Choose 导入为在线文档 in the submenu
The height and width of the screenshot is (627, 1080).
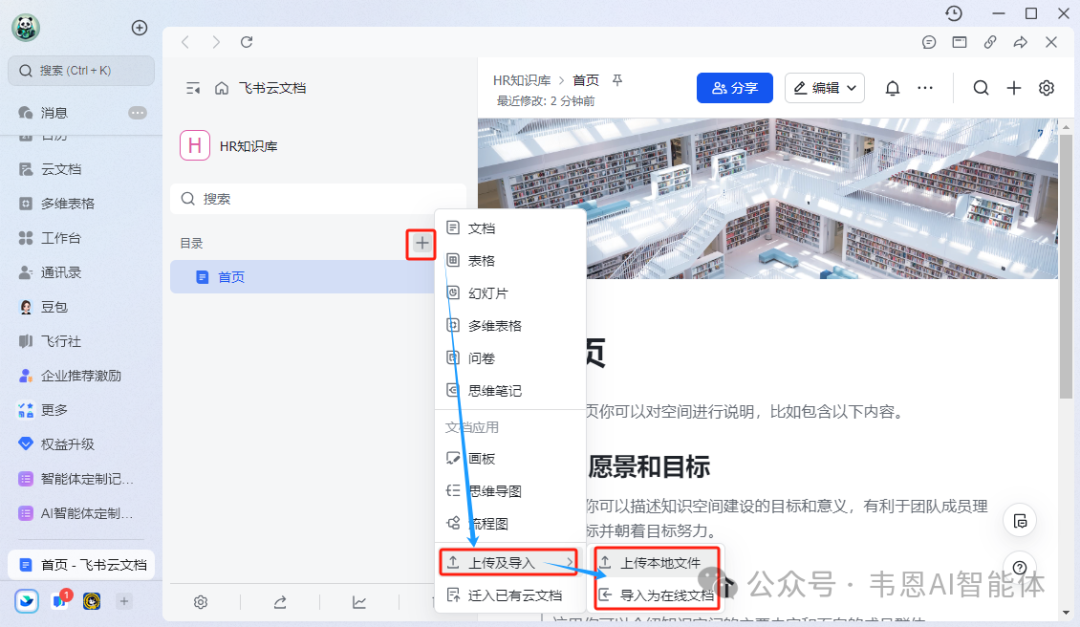click(656, 595)
